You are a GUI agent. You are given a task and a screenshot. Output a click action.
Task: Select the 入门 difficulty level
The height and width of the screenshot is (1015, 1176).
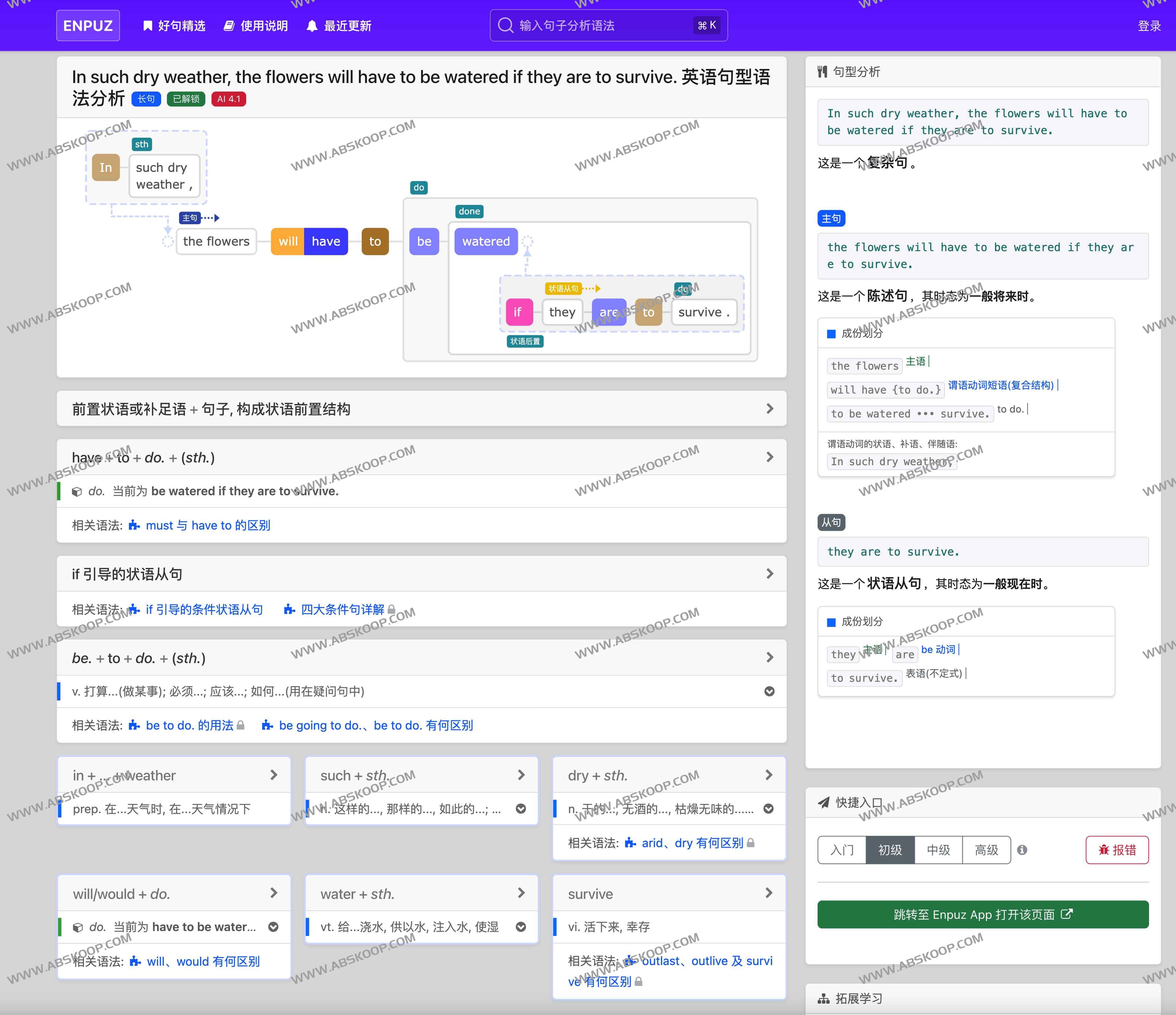click(x=842, y=850)
